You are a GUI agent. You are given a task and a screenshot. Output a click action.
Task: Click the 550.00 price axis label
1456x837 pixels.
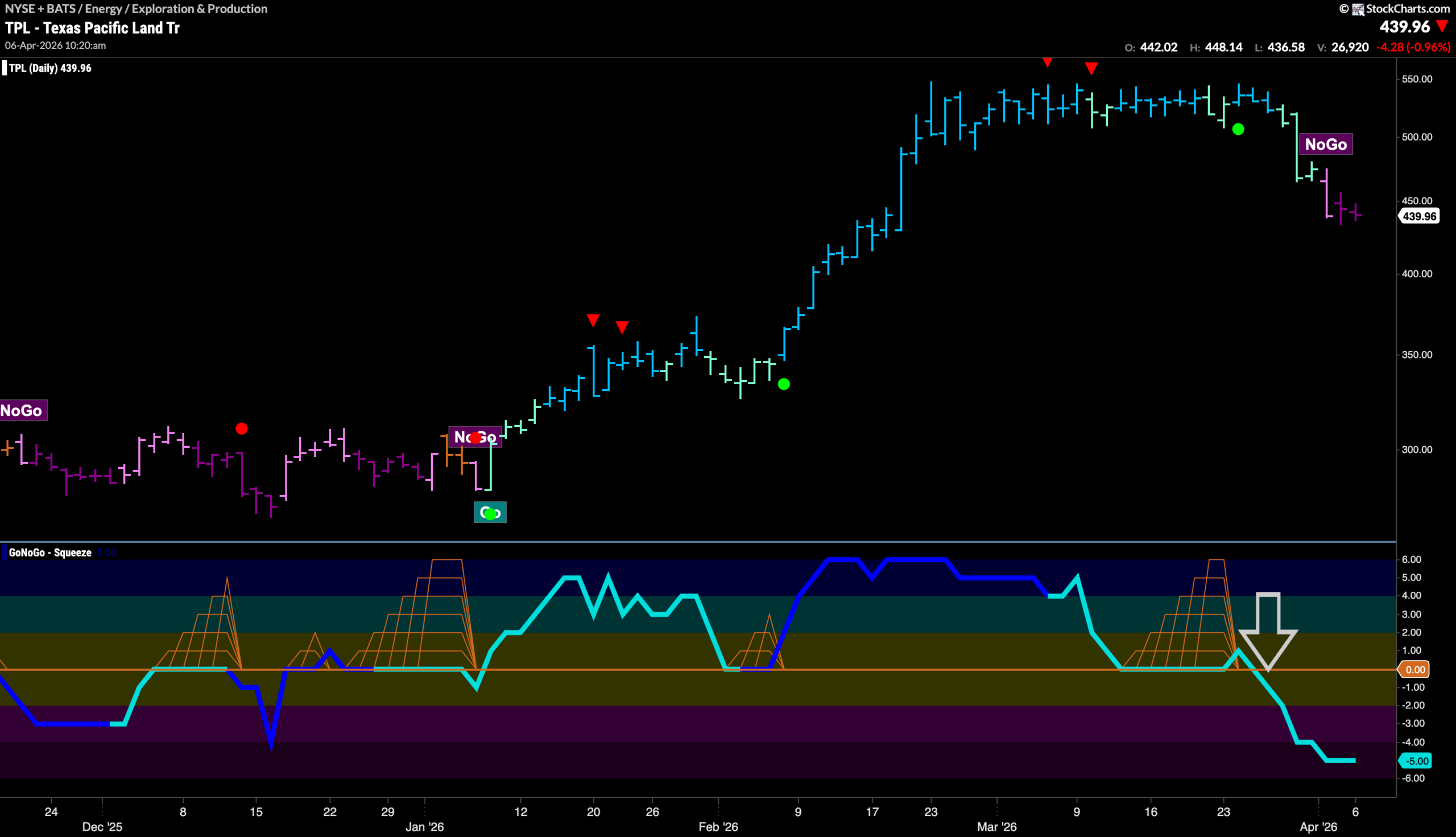pos(1416,79)
